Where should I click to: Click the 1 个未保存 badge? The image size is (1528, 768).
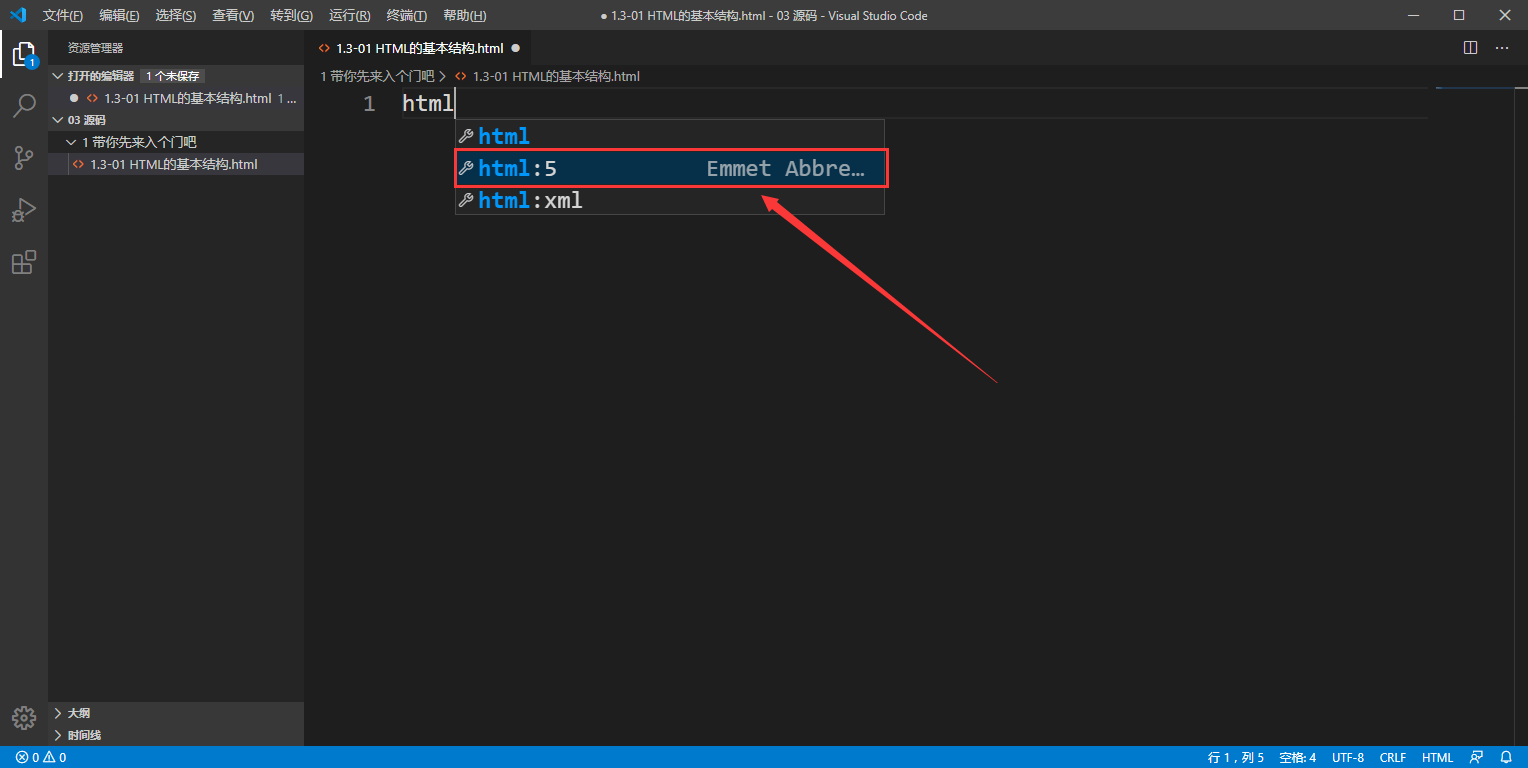coord(173,76)
